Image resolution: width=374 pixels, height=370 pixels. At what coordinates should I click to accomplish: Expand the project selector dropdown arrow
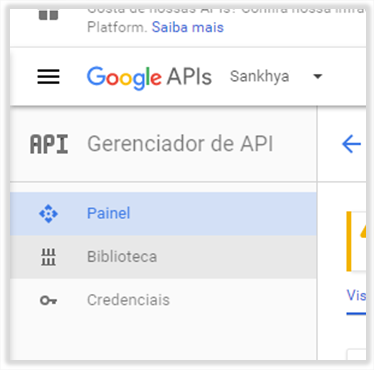tap(318, 77)
